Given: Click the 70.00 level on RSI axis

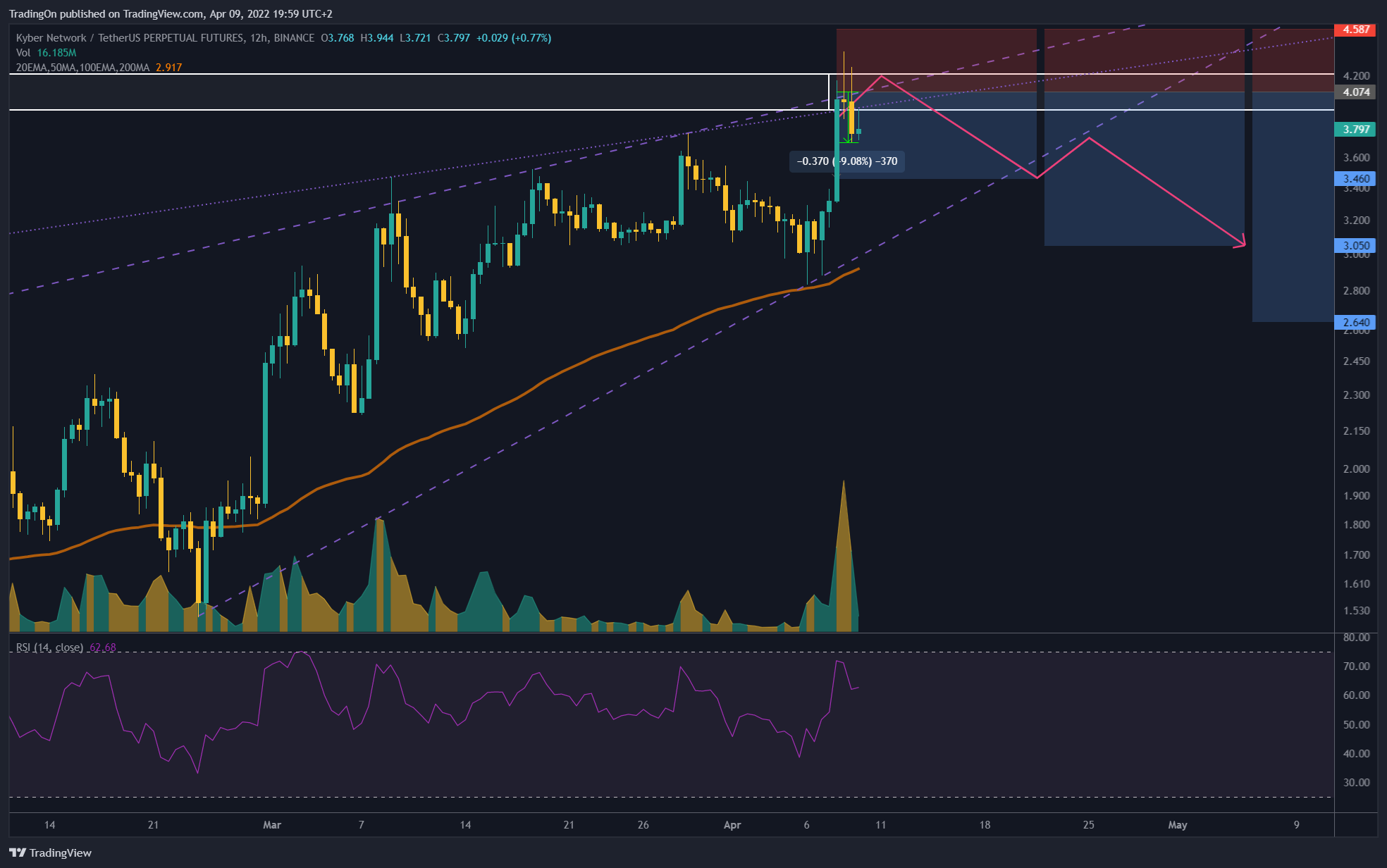Looking at the screenshot, I should (x=1357, y=666).
